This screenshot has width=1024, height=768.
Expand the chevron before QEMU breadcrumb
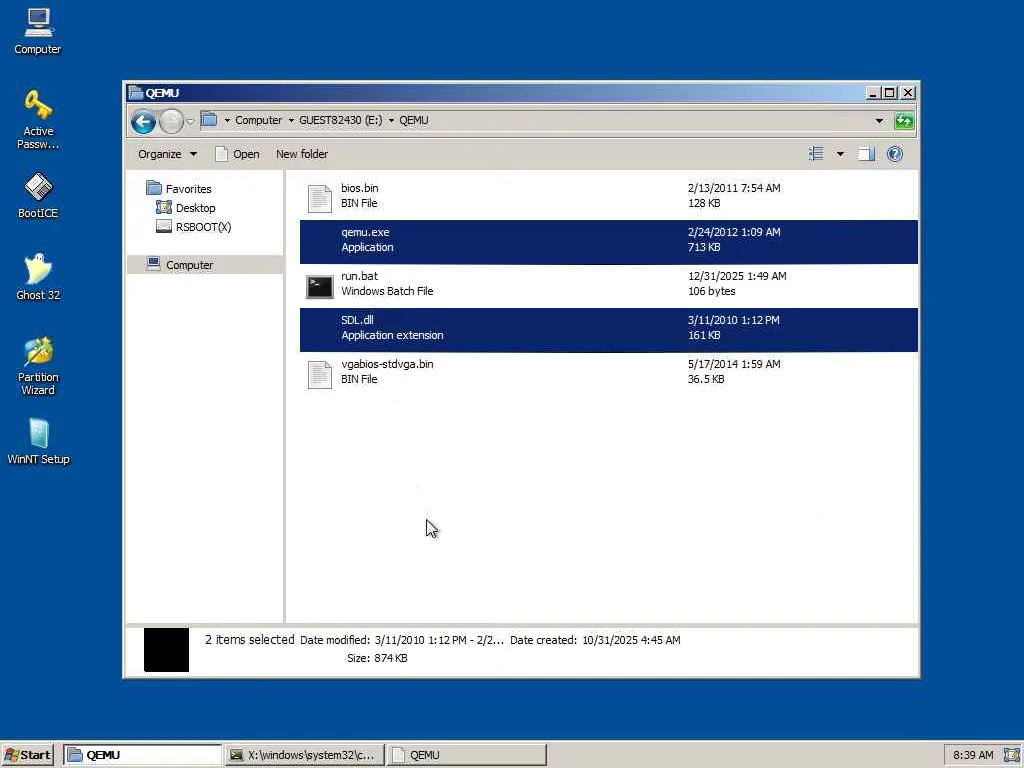click(x=391, y=120)
